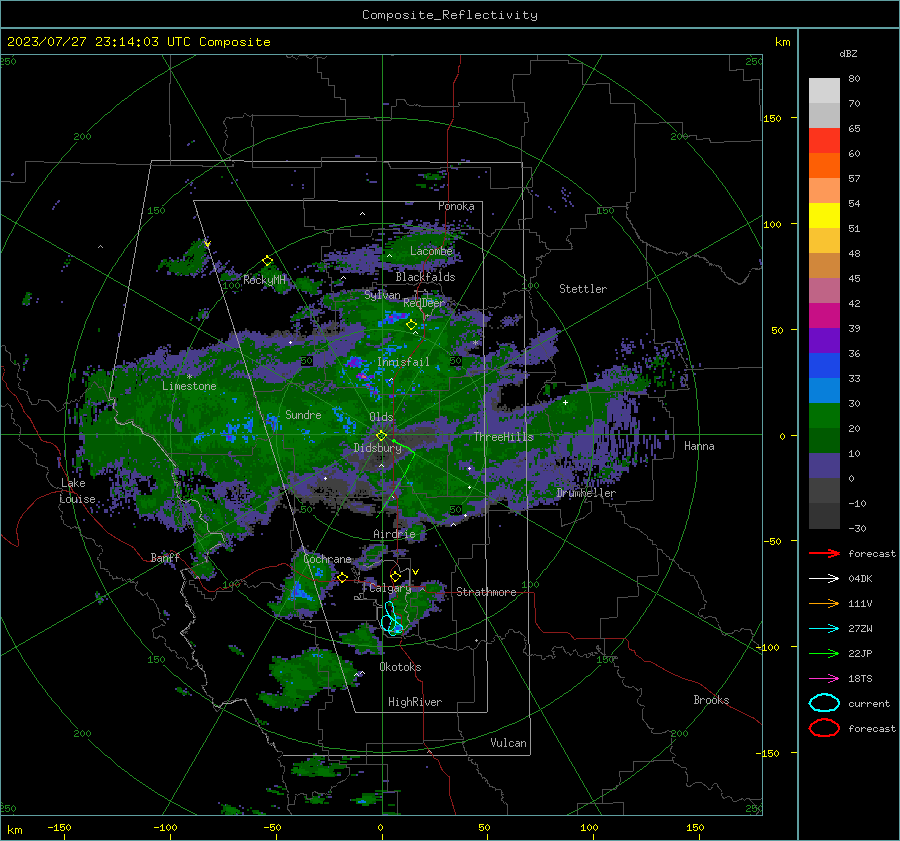900x841 pixels.
Task: Select the yellow diamond marker below RedDeer
Action: point(412,325)
